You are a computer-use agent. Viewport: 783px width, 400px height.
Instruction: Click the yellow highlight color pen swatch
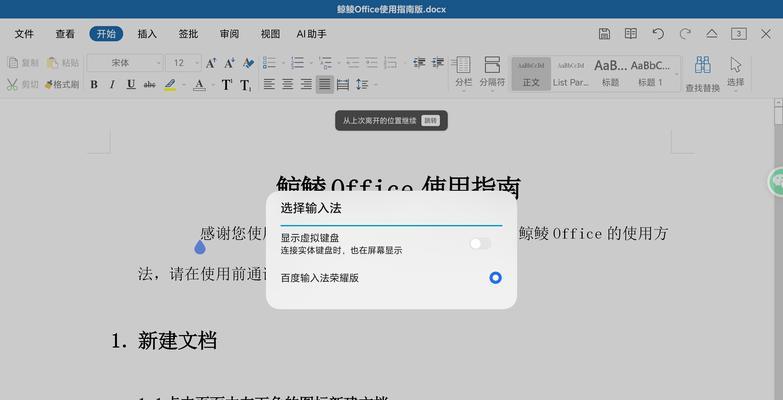coord(170,85)
